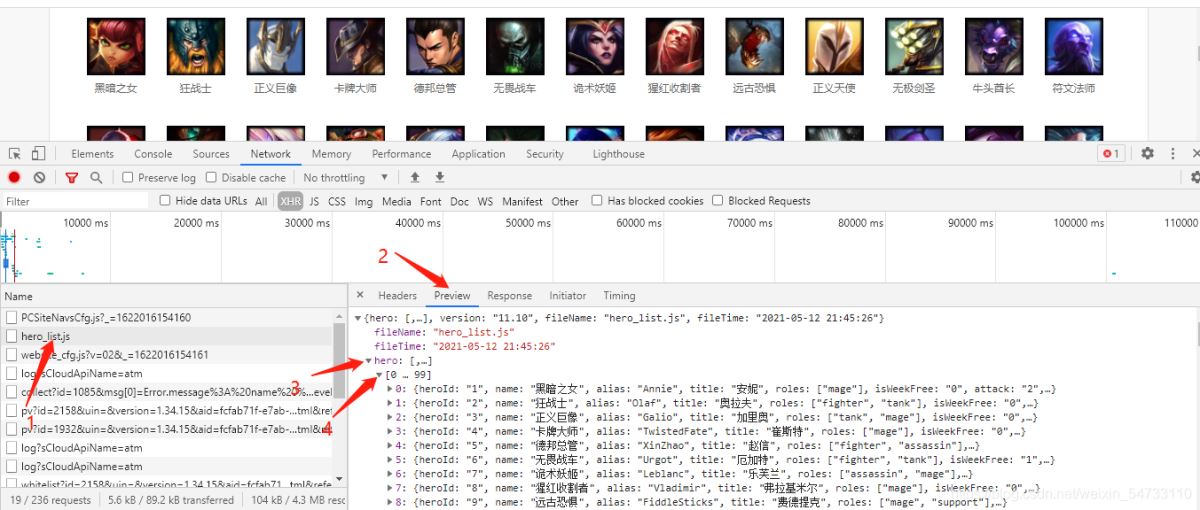Open the Response tab
Screen dimensions: 1200x510
click(x=509, y=296)
